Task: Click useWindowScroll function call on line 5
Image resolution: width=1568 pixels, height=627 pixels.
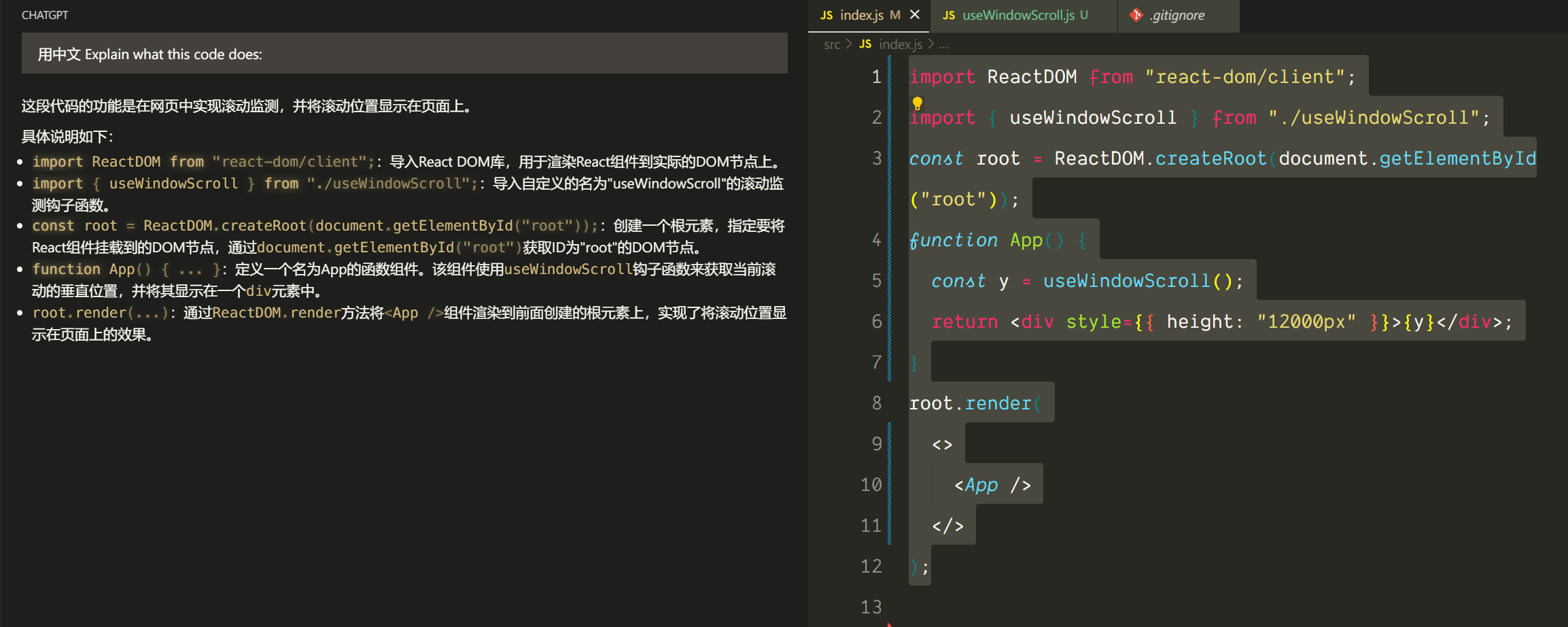Action: click(1126, 281)
